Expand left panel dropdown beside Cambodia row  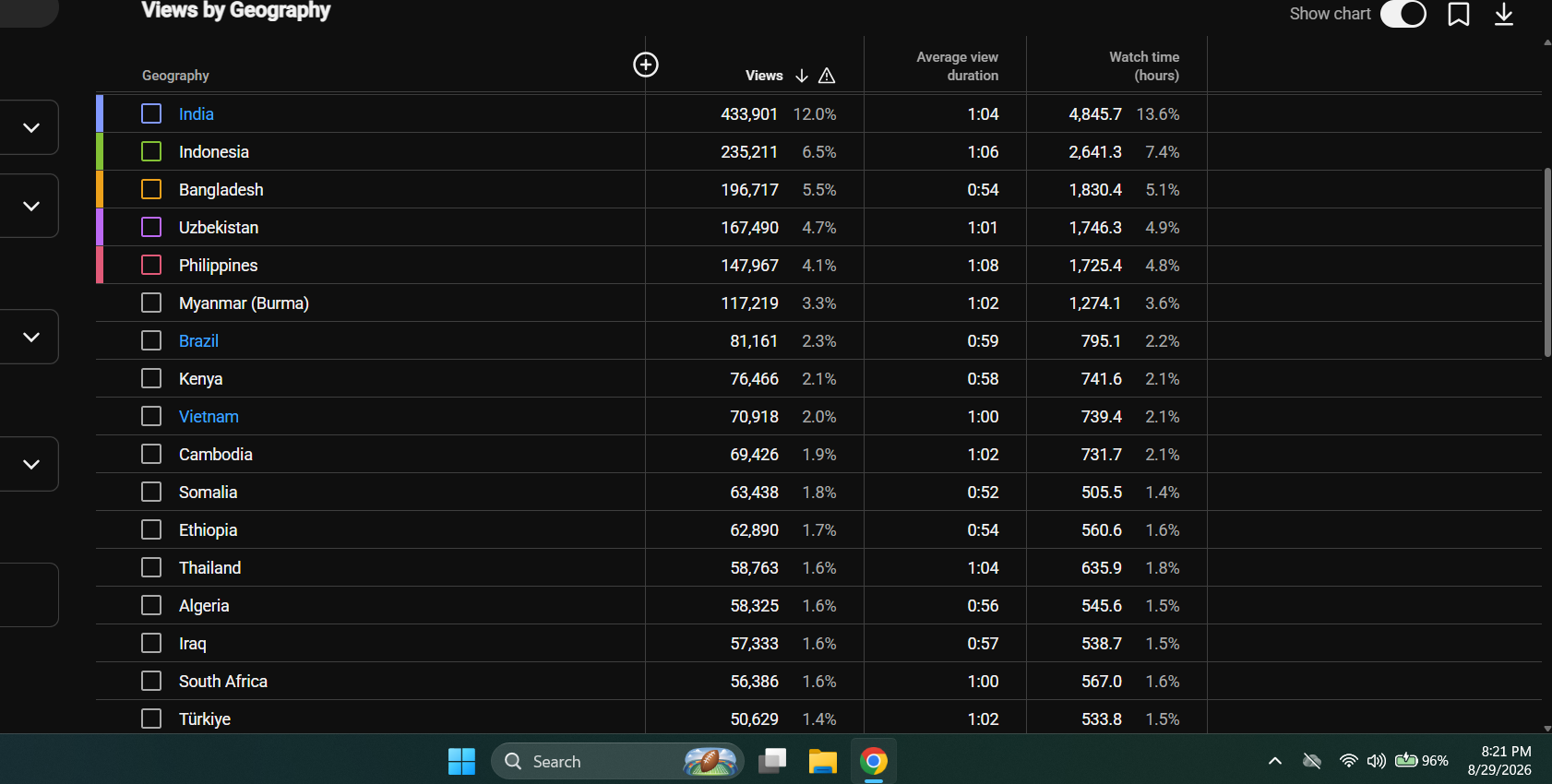(30, 464)
